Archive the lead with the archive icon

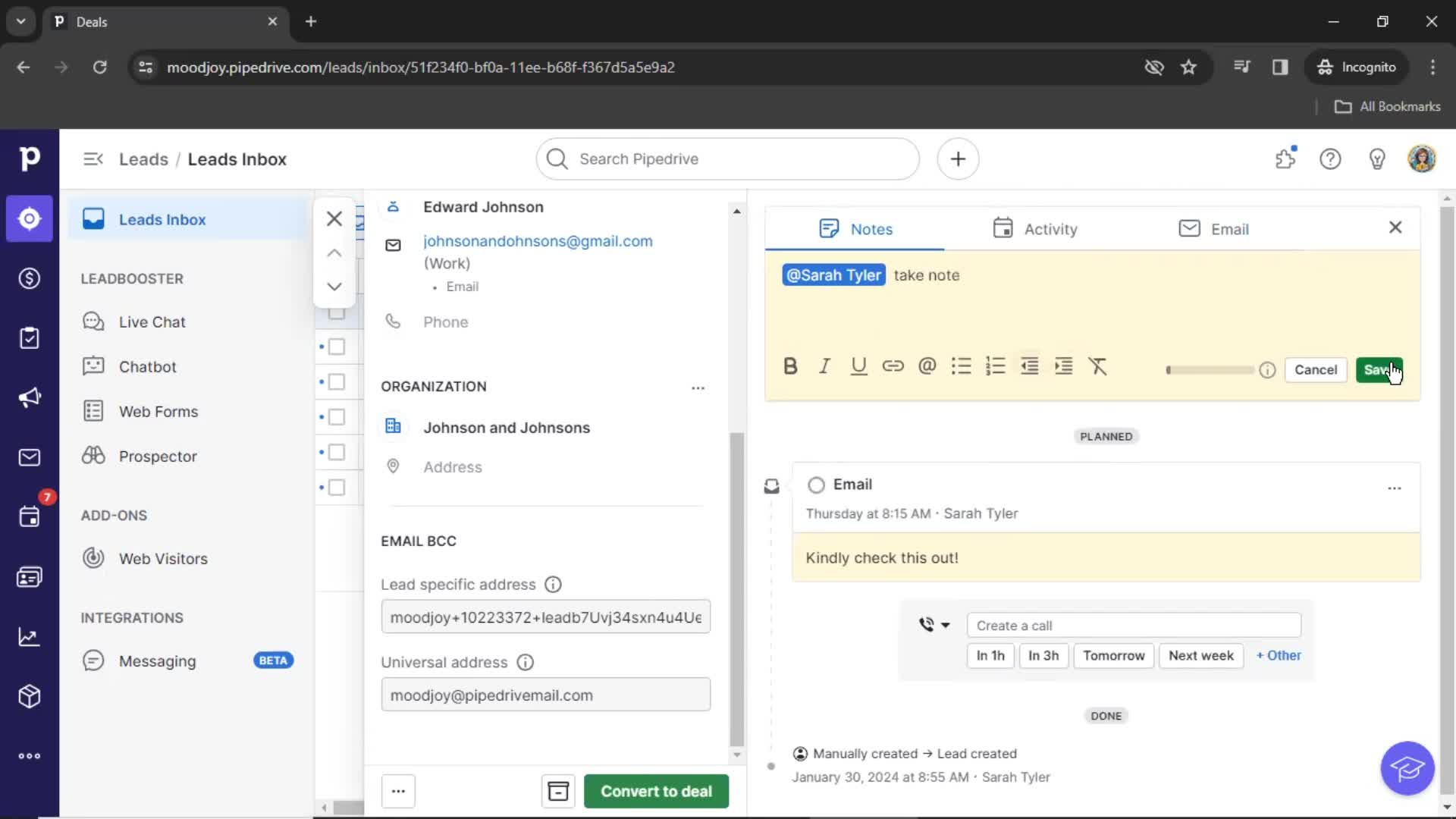(558, 791)
